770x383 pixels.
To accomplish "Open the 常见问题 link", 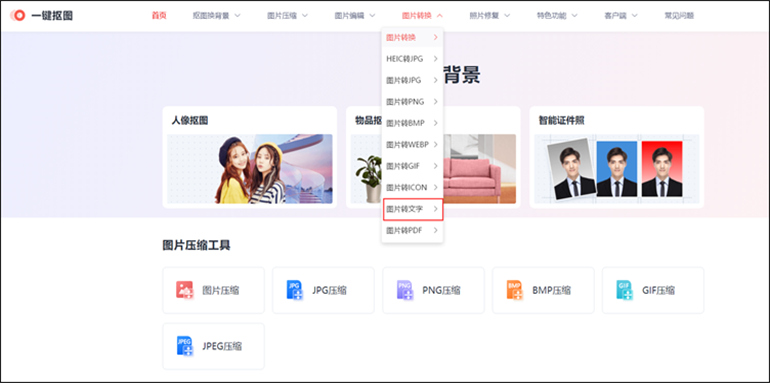I will click(679, 16).
